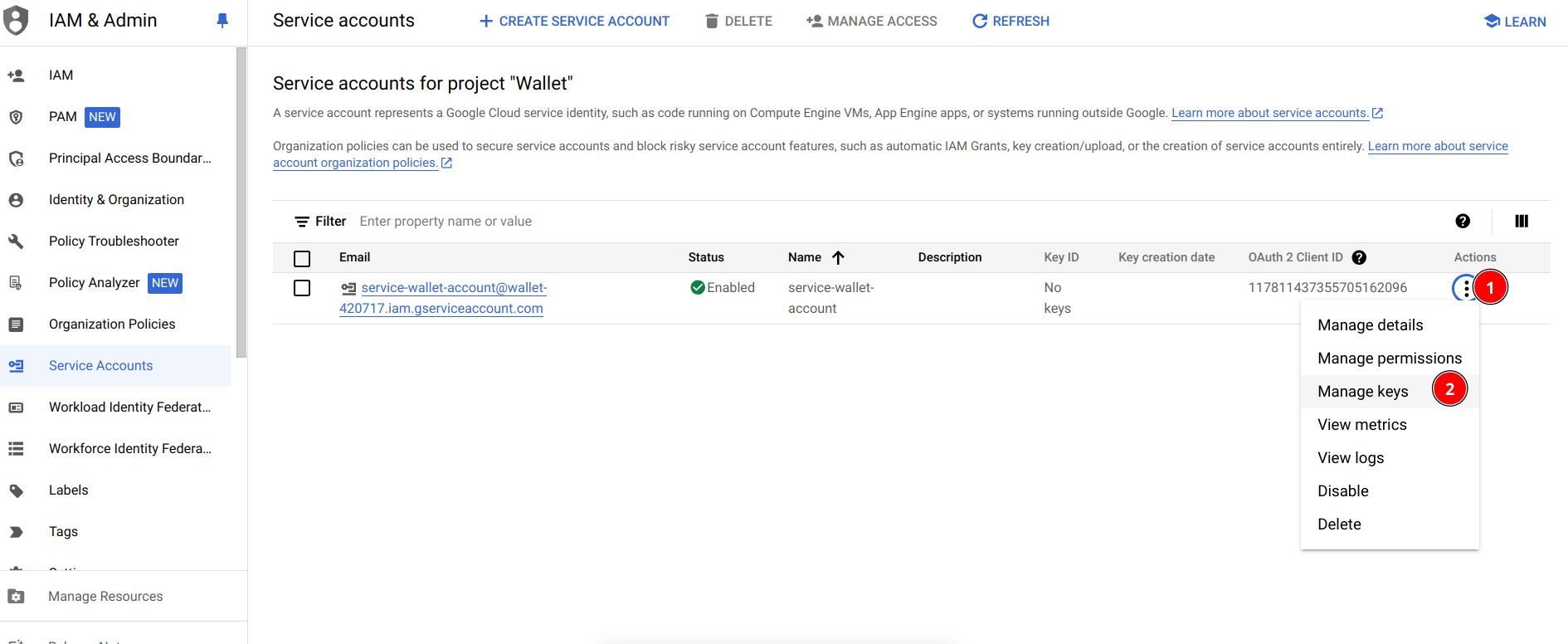Click OAuth 2 Client ID help icon
This screenshot has height=644, width=1568.
[x=1359, y=257]
